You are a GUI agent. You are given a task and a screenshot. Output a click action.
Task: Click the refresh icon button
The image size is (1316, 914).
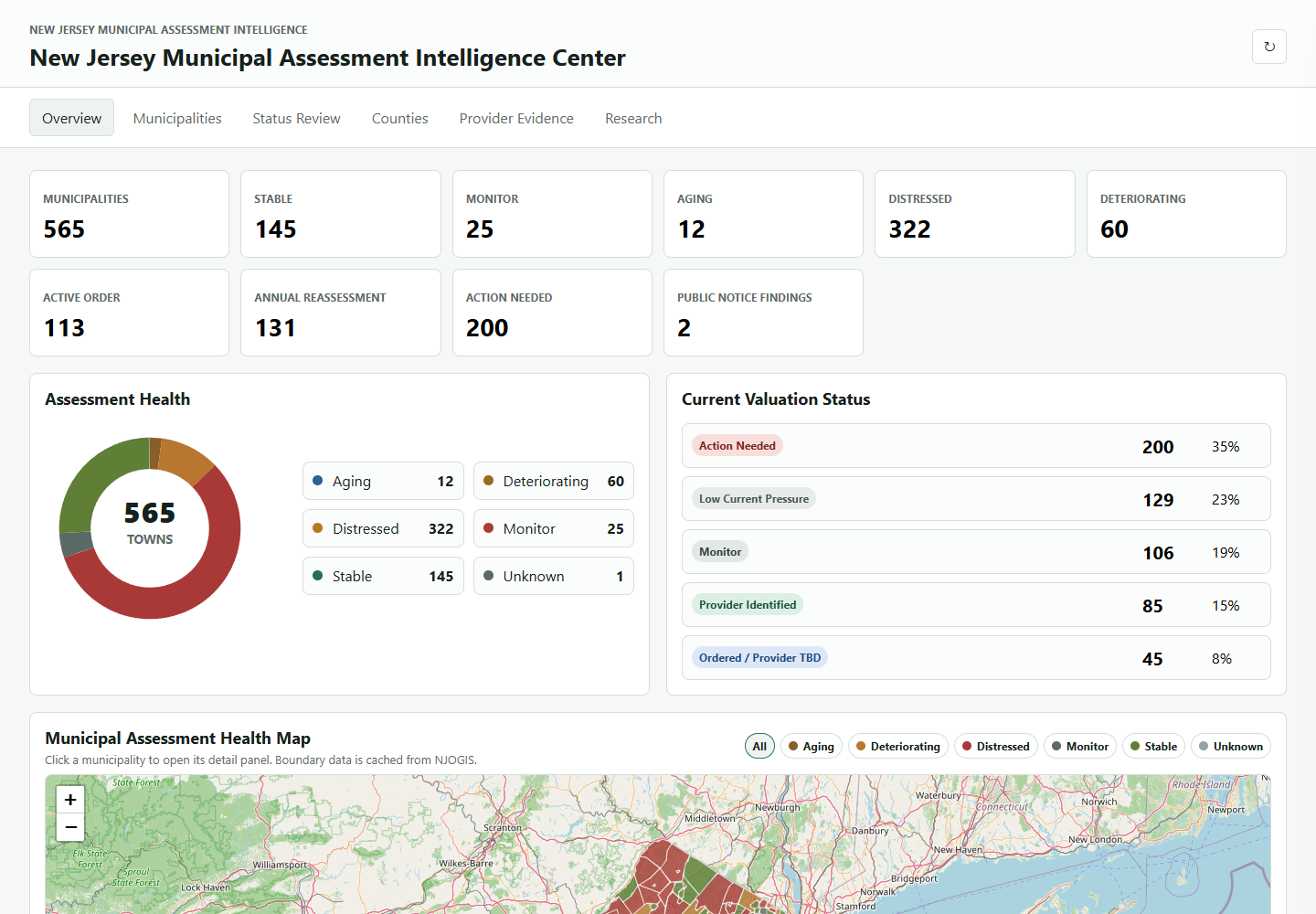coord(1268,47)
